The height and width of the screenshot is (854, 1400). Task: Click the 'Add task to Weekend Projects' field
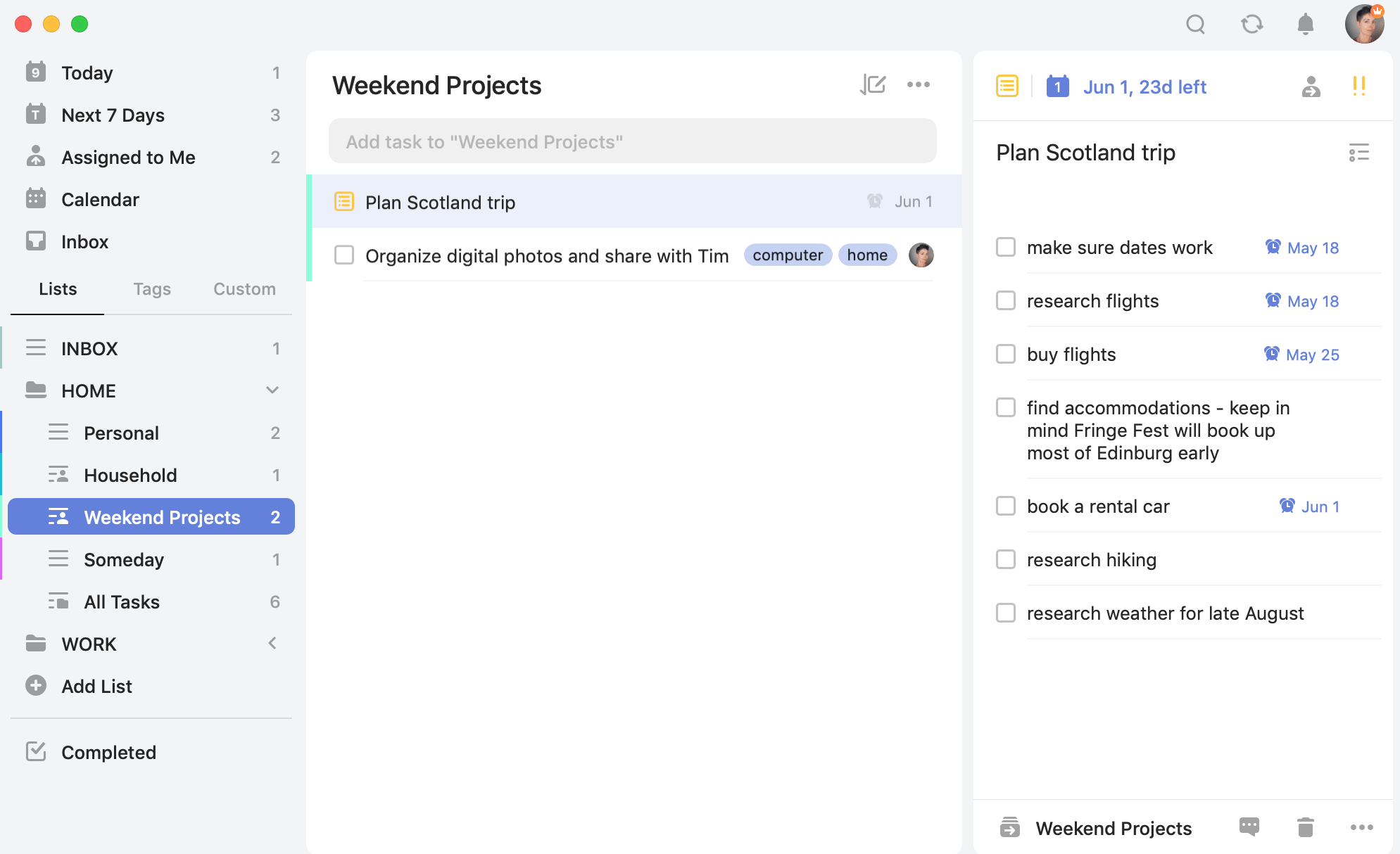point(632,141)
